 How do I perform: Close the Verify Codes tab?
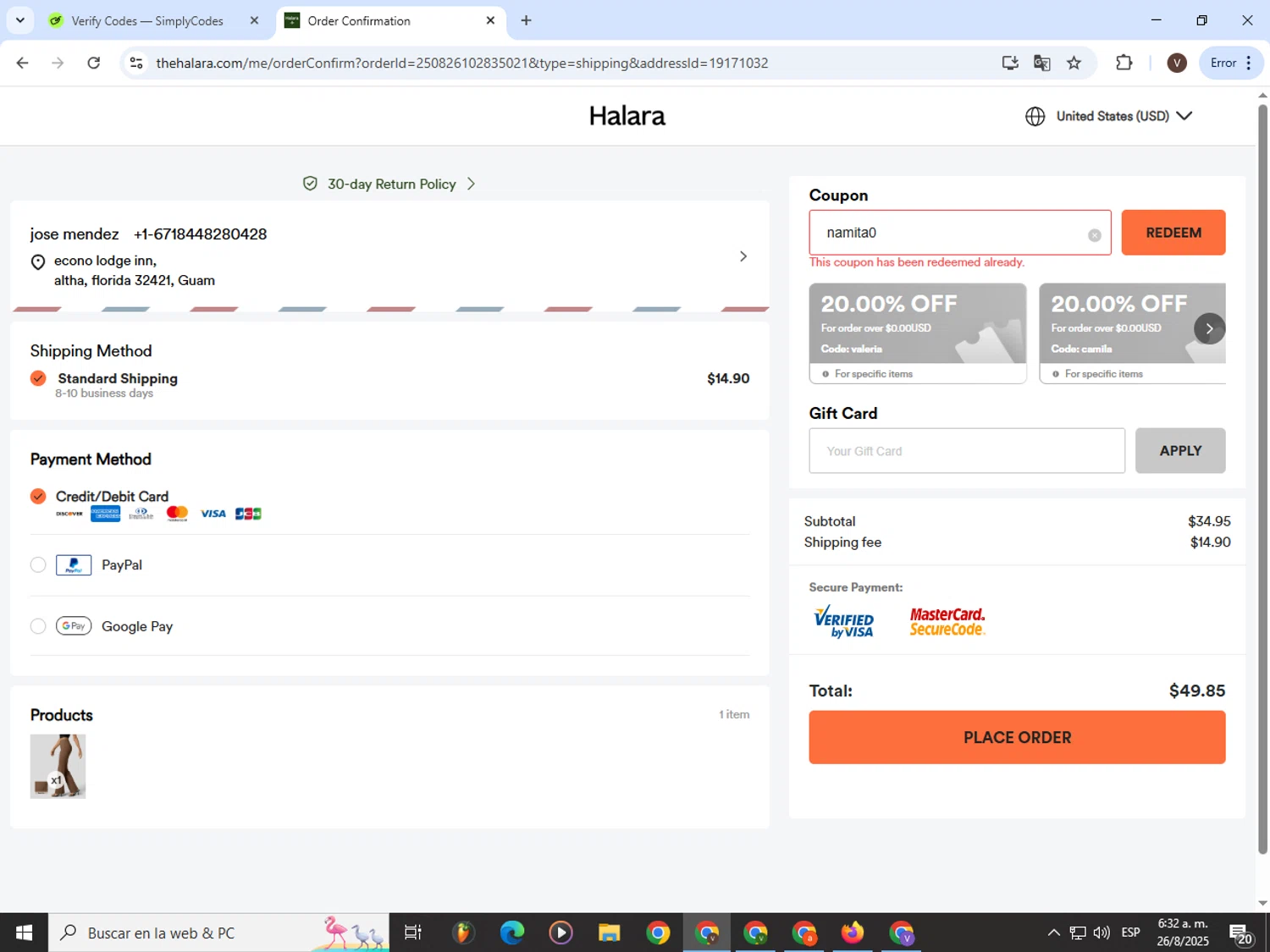254,21
